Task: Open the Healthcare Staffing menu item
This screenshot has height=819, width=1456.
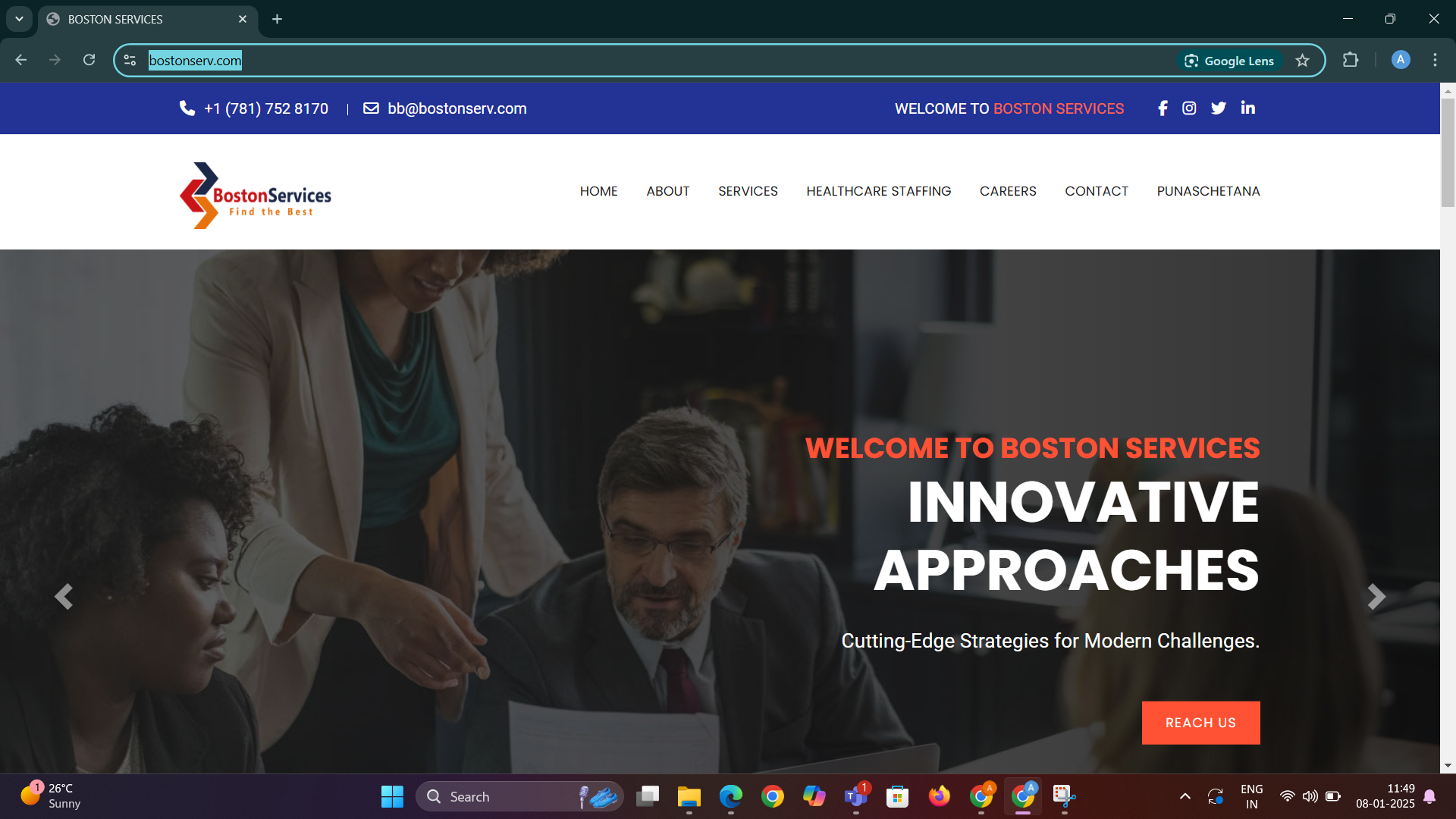Action: [878, 191]
